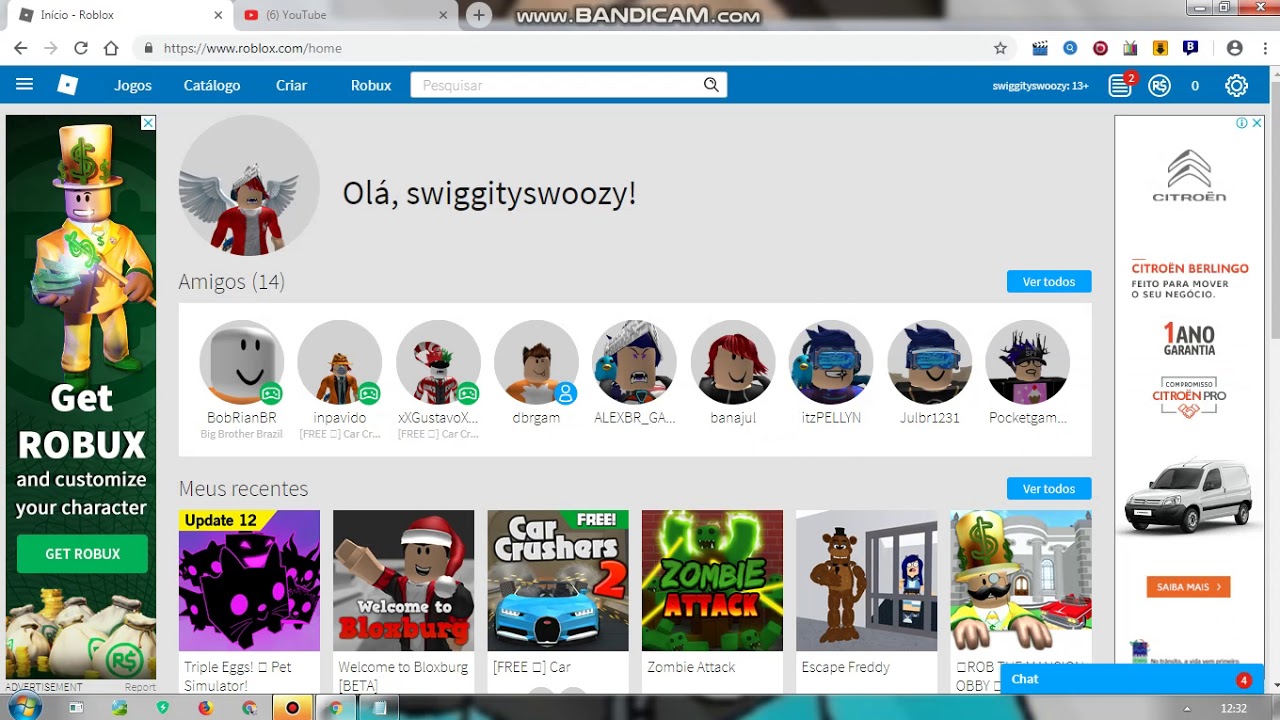Open the Criar menu item

tap(291, 86)
